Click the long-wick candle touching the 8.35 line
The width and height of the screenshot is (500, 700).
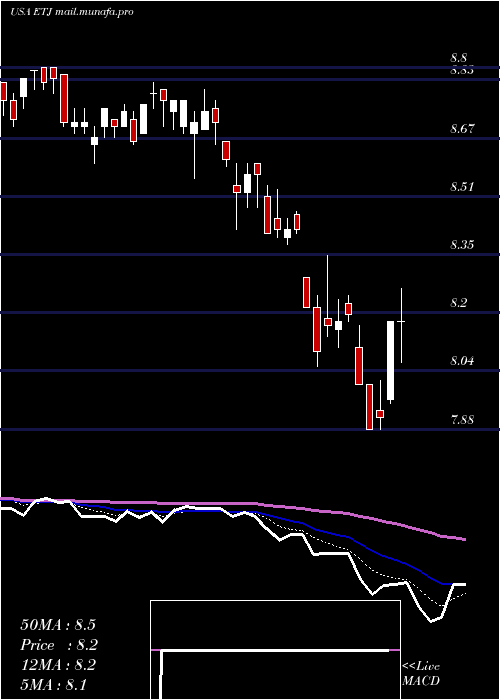[328, 296]
